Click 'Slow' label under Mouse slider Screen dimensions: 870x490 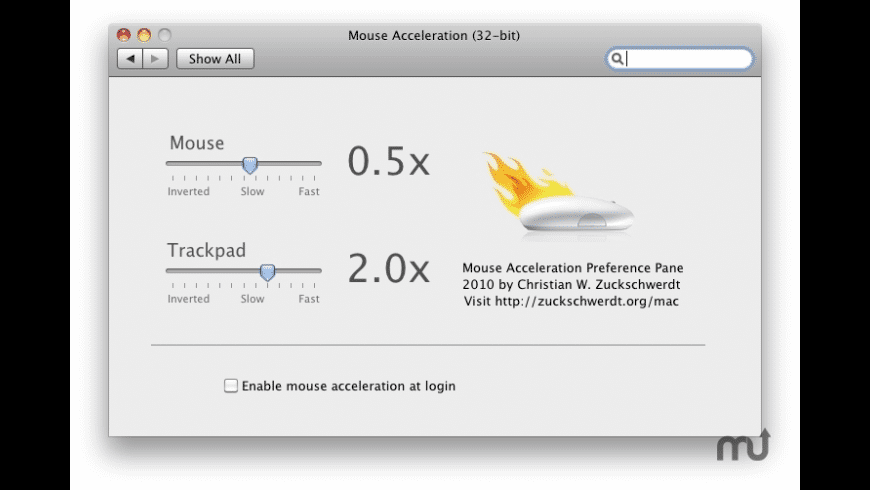tap(252, 191)
